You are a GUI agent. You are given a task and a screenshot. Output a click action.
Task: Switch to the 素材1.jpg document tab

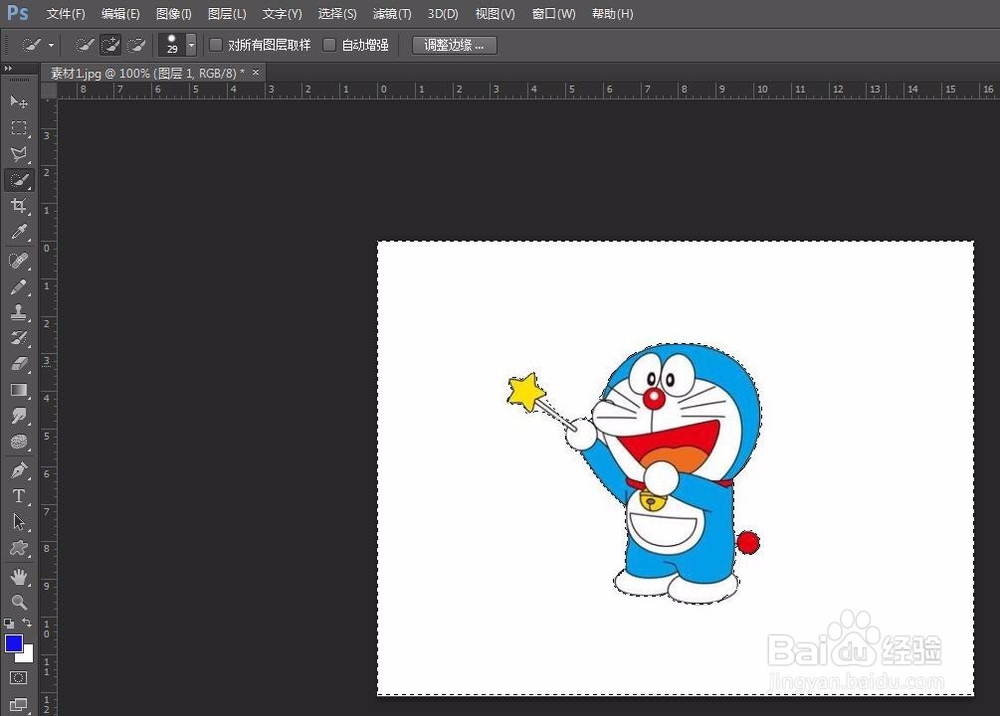click(147, 73)
